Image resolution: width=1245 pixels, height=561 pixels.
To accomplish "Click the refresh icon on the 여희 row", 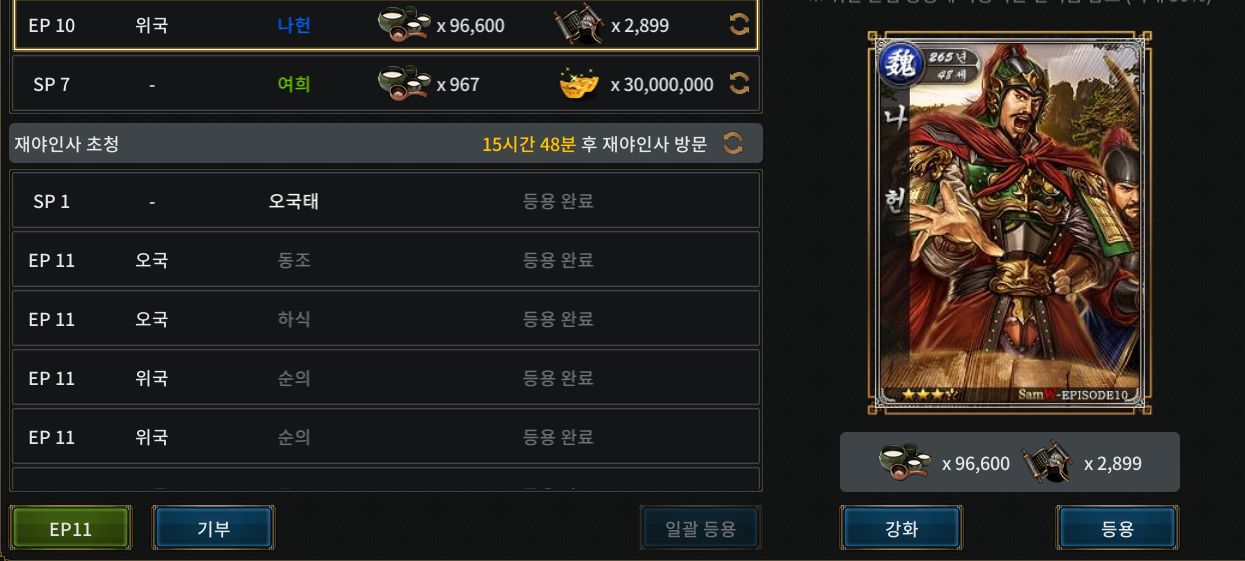I will point(739,83).
